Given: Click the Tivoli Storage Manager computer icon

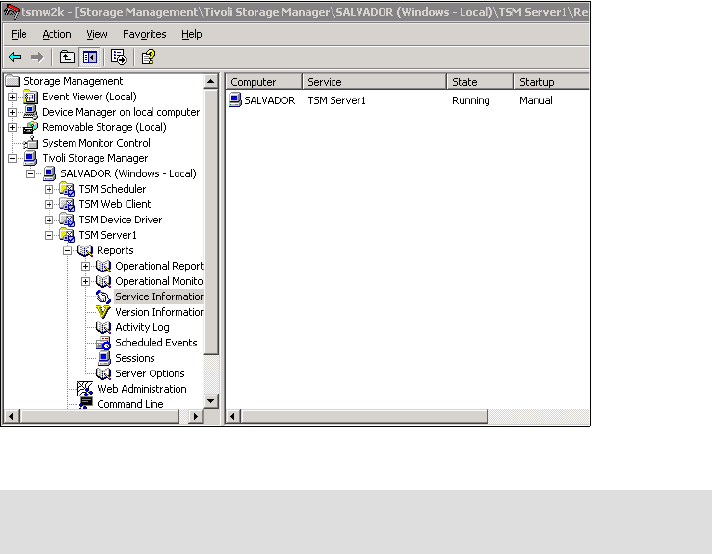Looking at the screenshot, I should pos(30,158).
